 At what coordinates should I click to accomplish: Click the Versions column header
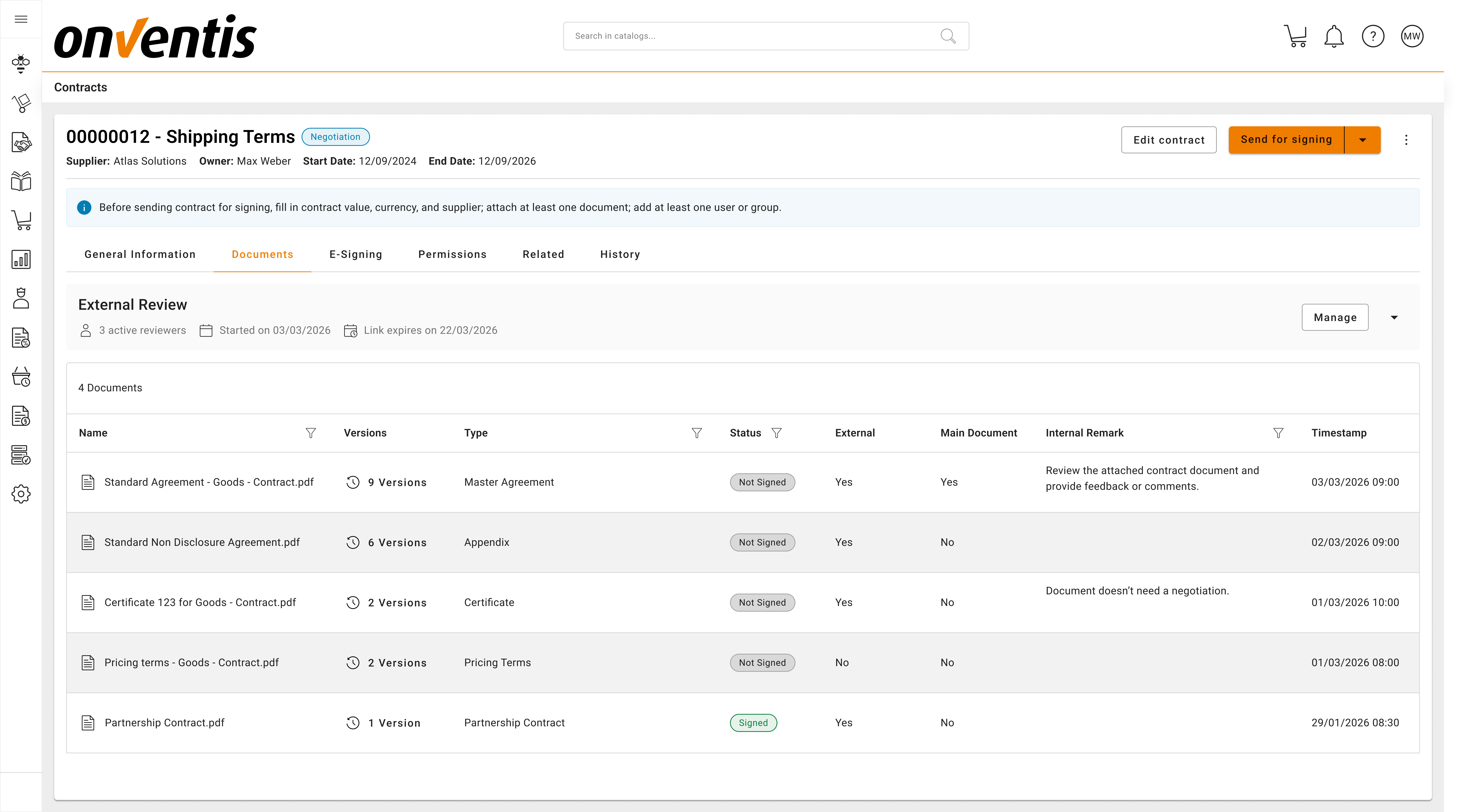click(365, 433)
